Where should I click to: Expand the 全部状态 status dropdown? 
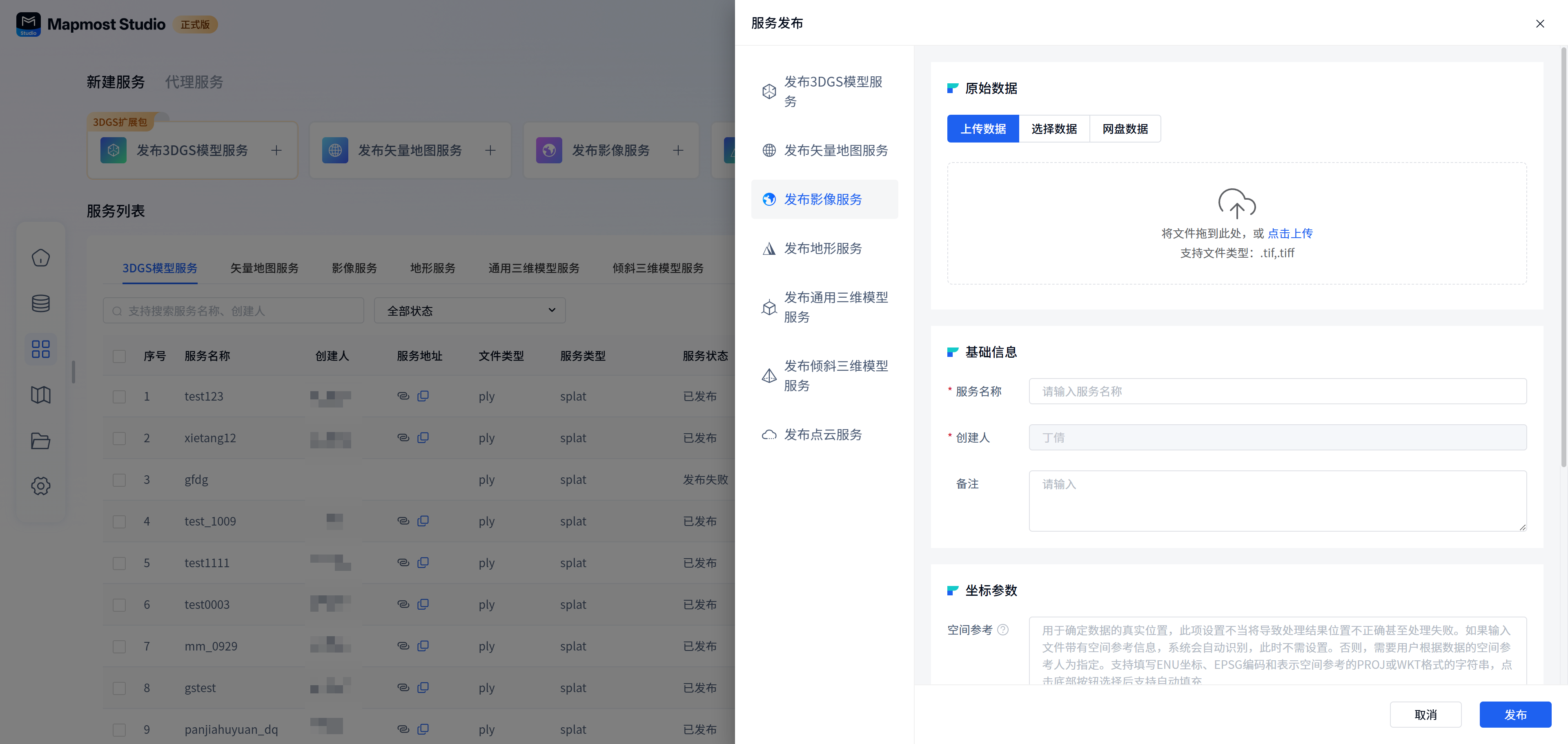[x=469, y=310]
